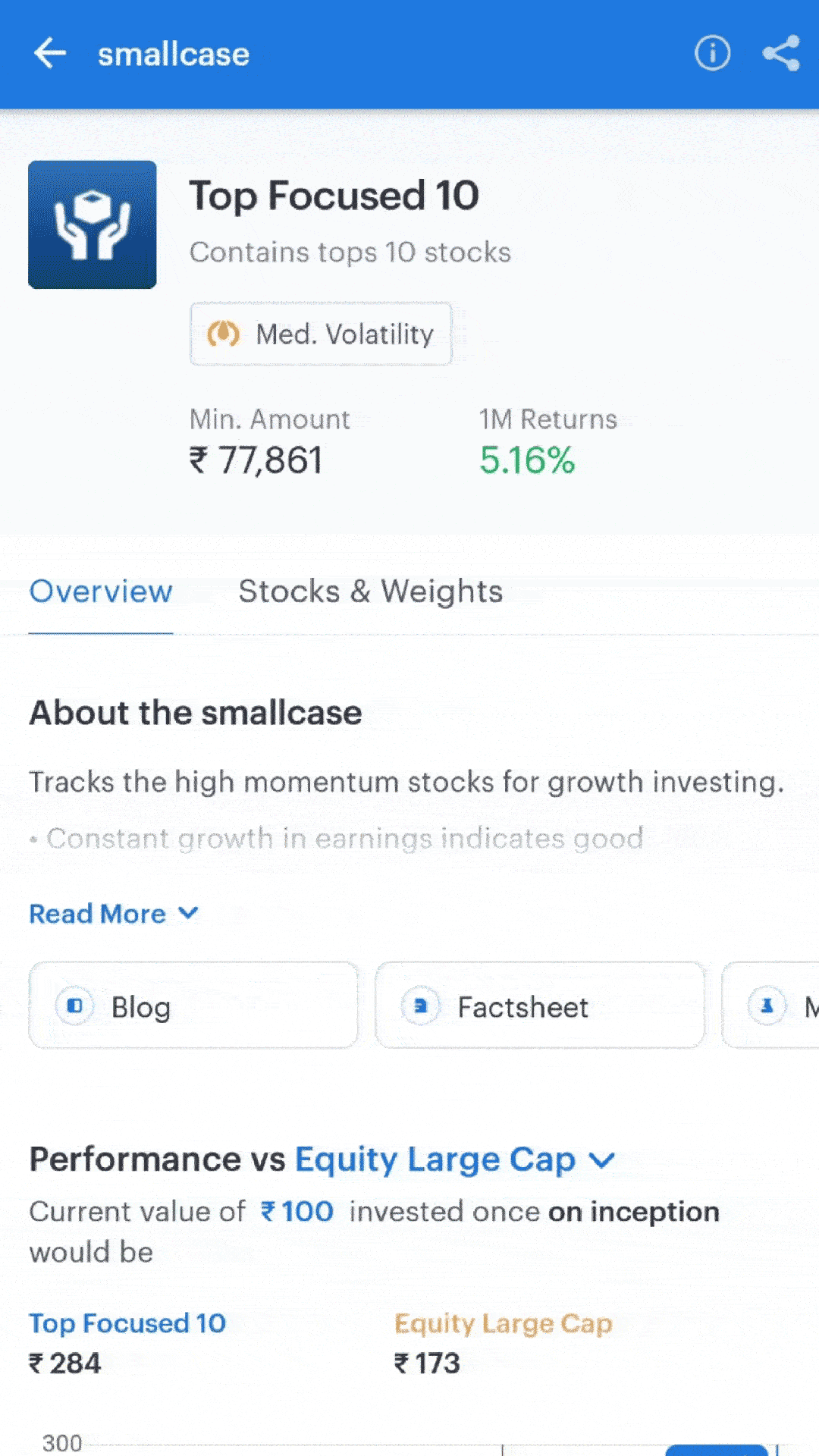Tap the Equity Large Cap legend label
This screenshot has width=819, height=1456.
pos(503,1324)
